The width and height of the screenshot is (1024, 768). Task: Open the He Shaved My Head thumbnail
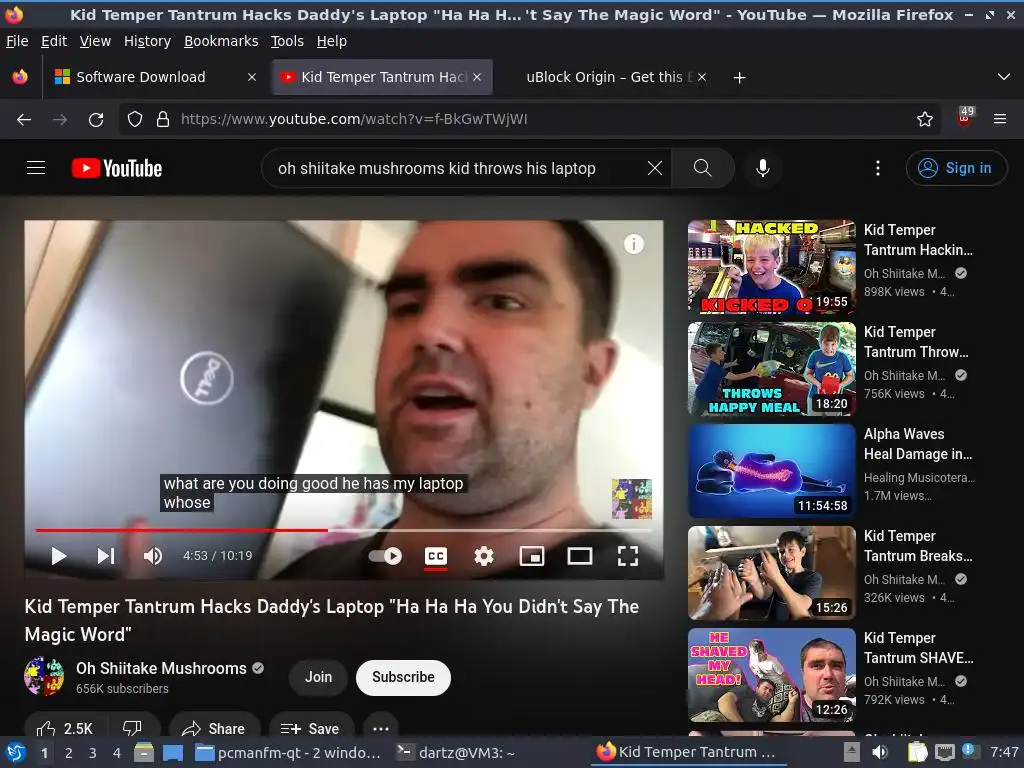click(x=771, y=675)
